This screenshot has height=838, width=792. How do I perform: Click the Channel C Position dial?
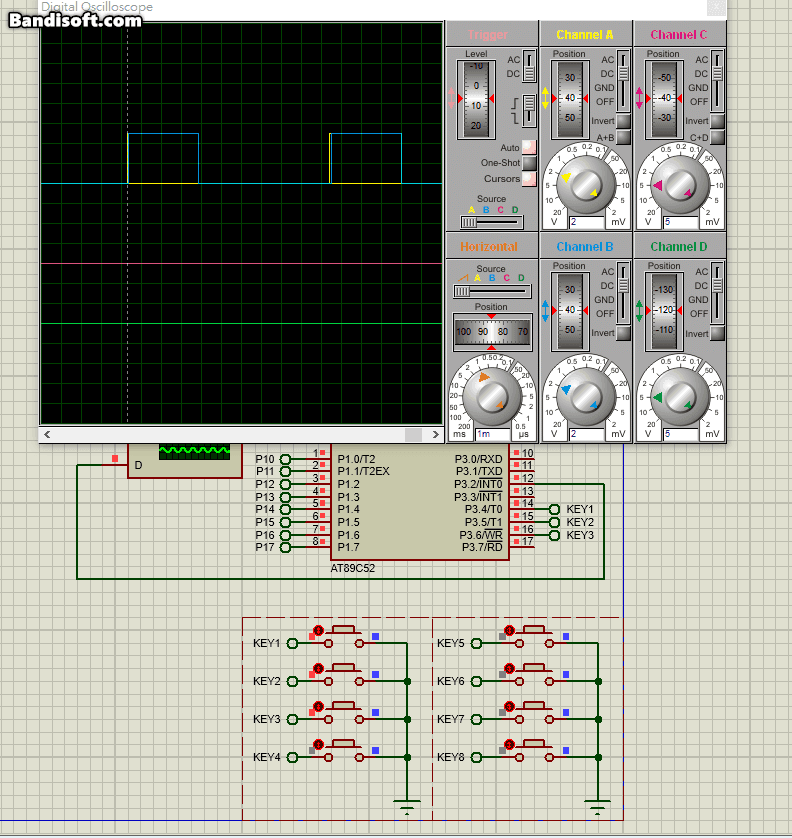click(664, 99)
